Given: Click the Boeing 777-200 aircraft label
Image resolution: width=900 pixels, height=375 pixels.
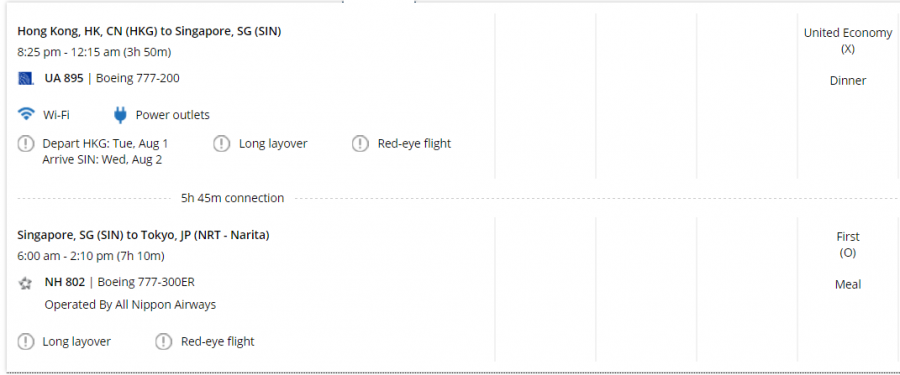Looking at the screenshot, I should [138, 78].
